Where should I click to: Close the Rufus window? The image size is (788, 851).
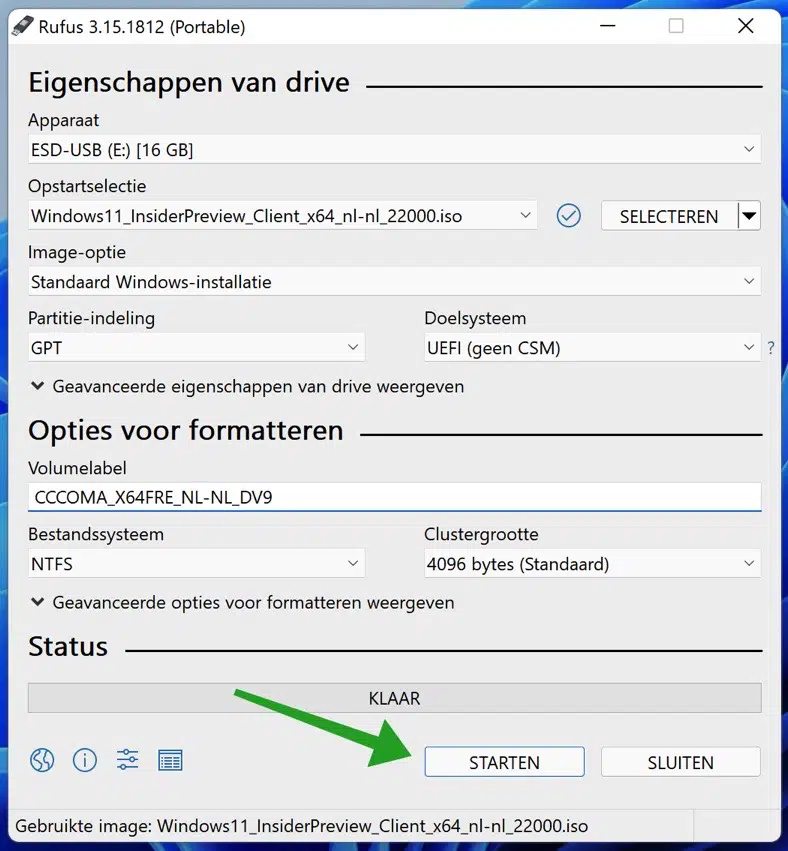point(746,26)
